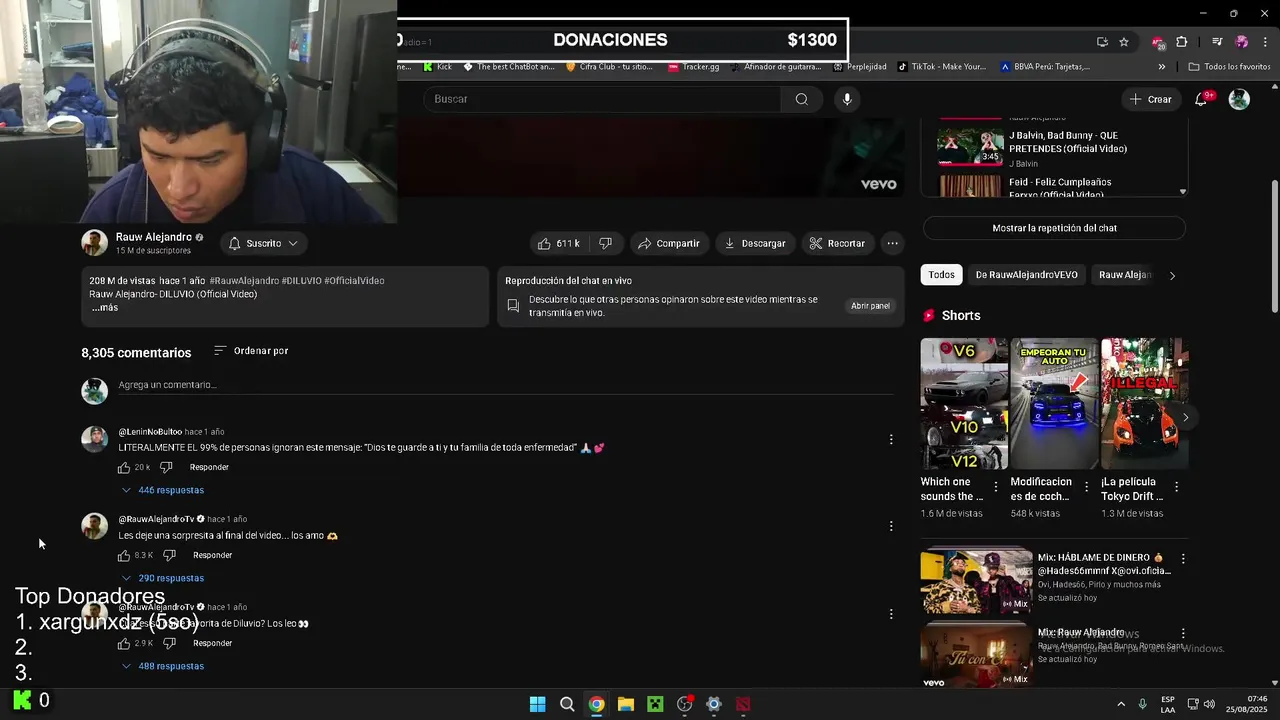Click the install app icon in address bar
1280x720 pixels.
[x=1102, y=42]
